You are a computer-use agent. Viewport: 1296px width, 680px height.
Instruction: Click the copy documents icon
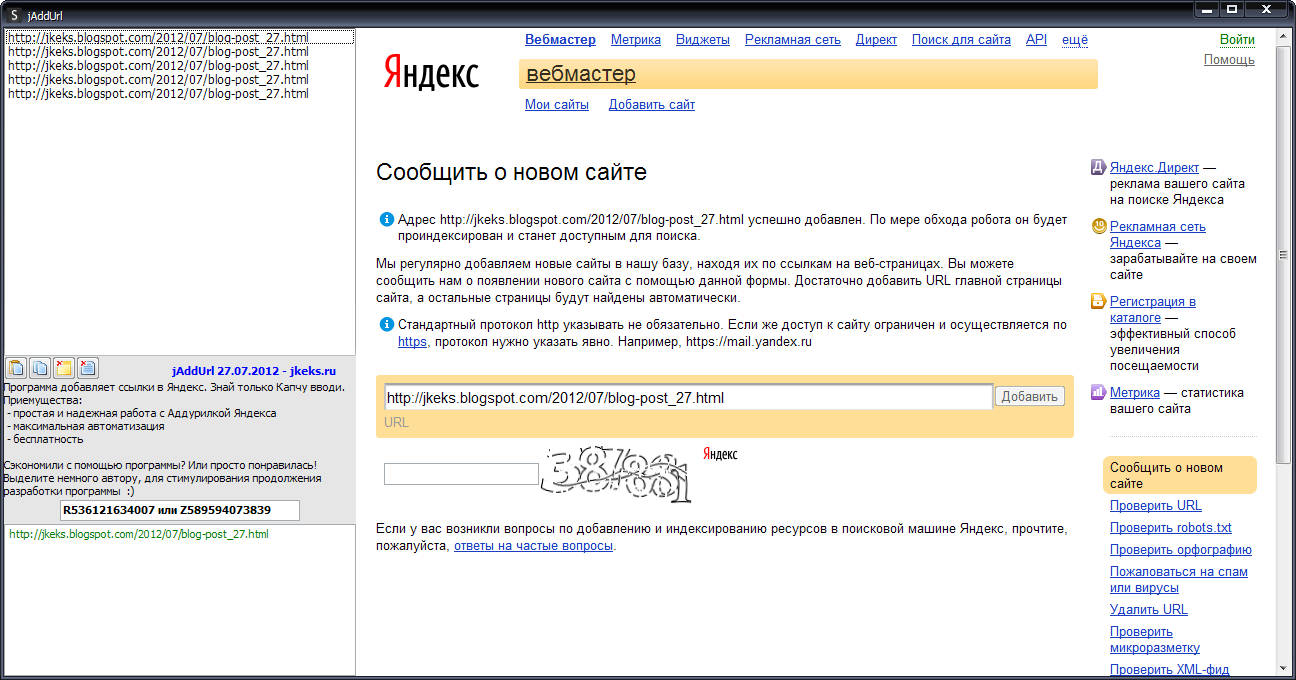(x=40, y=368)
